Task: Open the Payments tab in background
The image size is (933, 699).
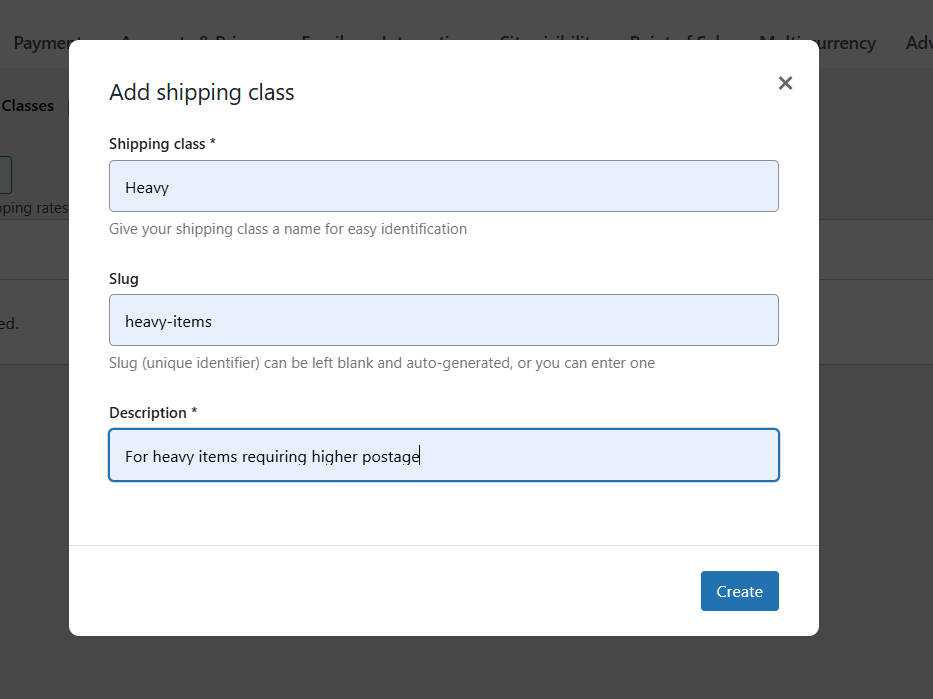Action: pos(41,43)
